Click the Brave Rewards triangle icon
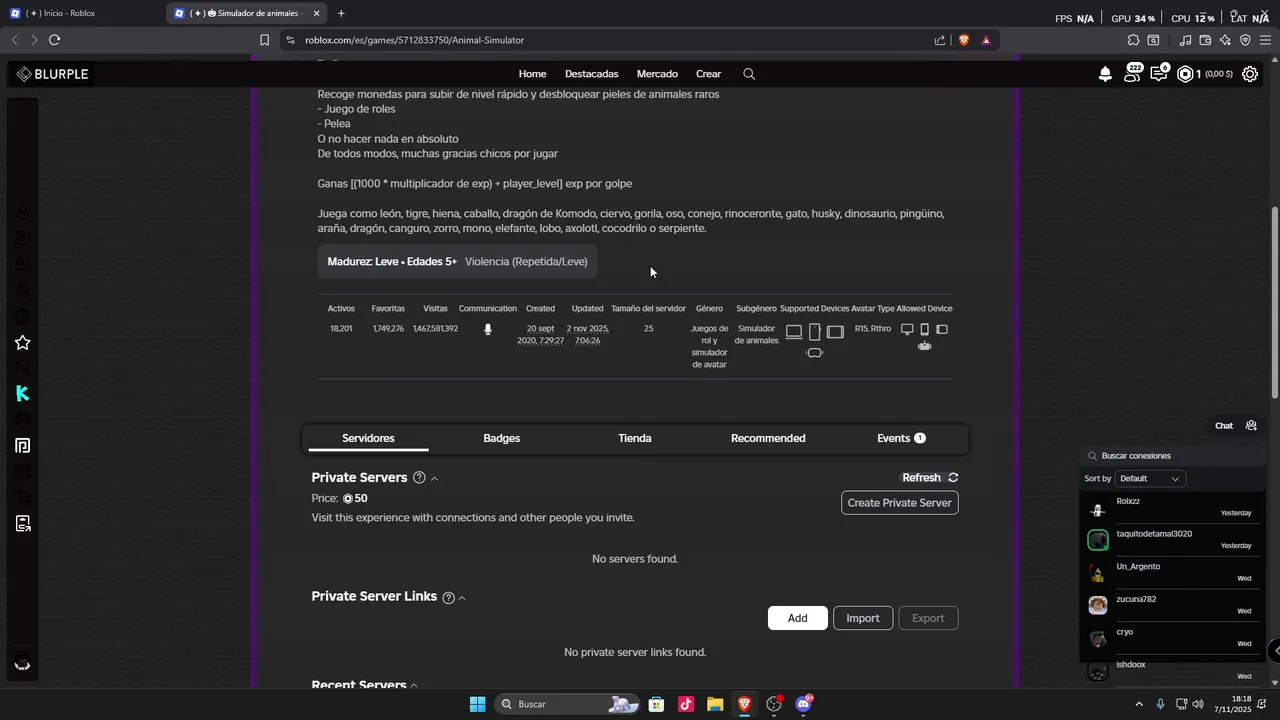Viewport: 1280px width, 720px height. pos(986,40)
